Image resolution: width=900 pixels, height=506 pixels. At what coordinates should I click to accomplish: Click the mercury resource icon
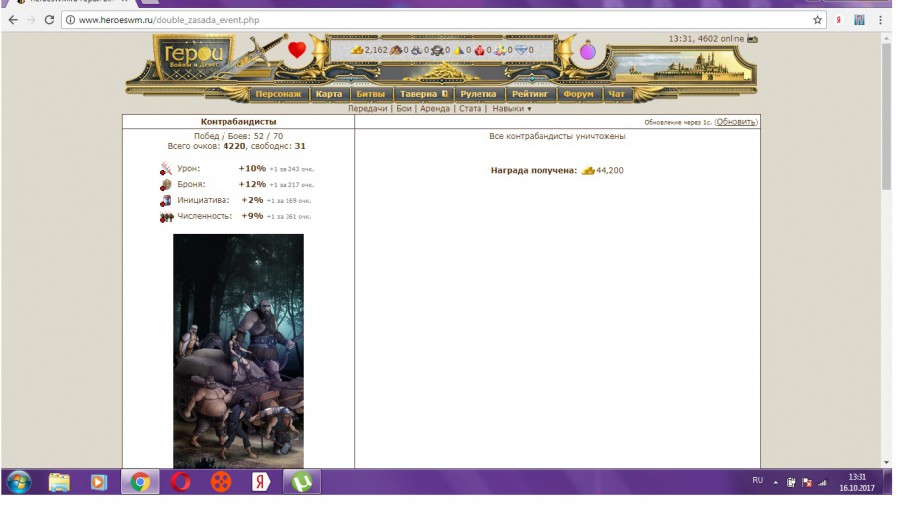tap(437, 50)
